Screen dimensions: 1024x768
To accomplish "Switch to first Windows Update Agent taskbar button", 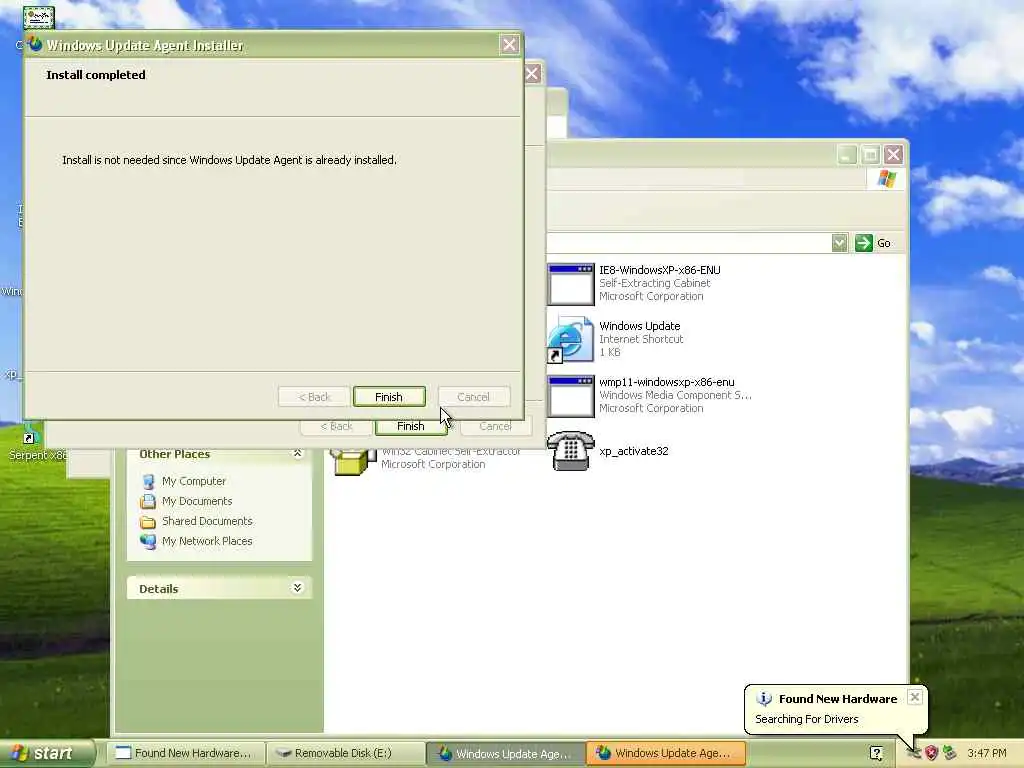I will tap(505, 753).
